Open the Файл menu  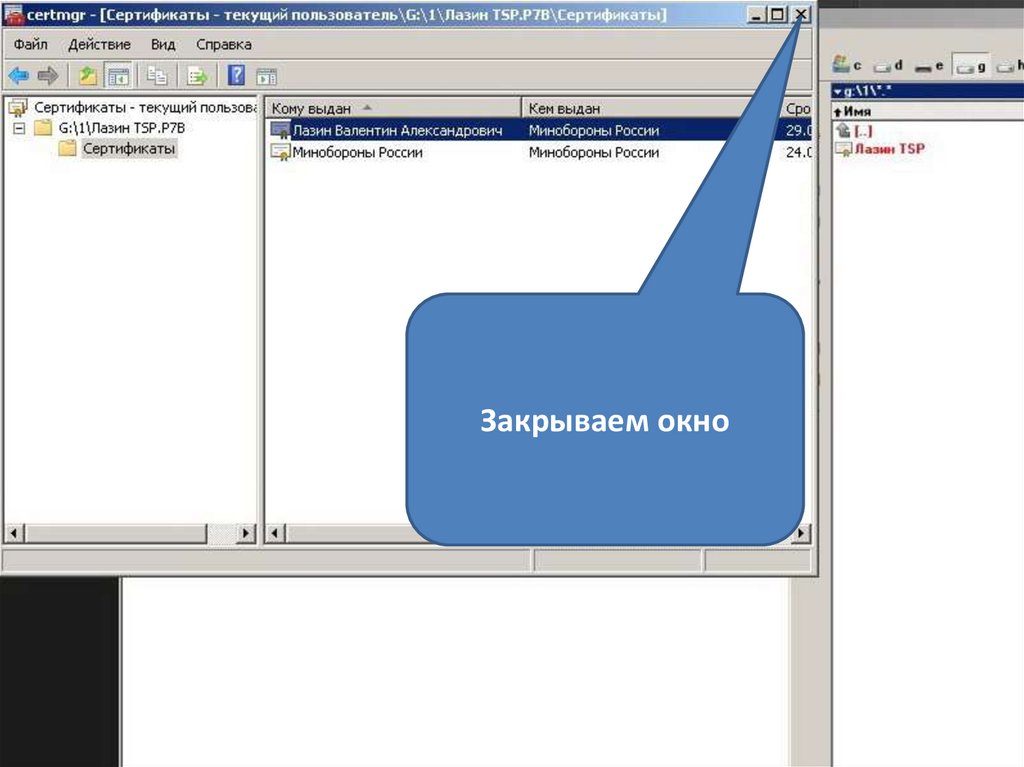click(x=31, y=45)
